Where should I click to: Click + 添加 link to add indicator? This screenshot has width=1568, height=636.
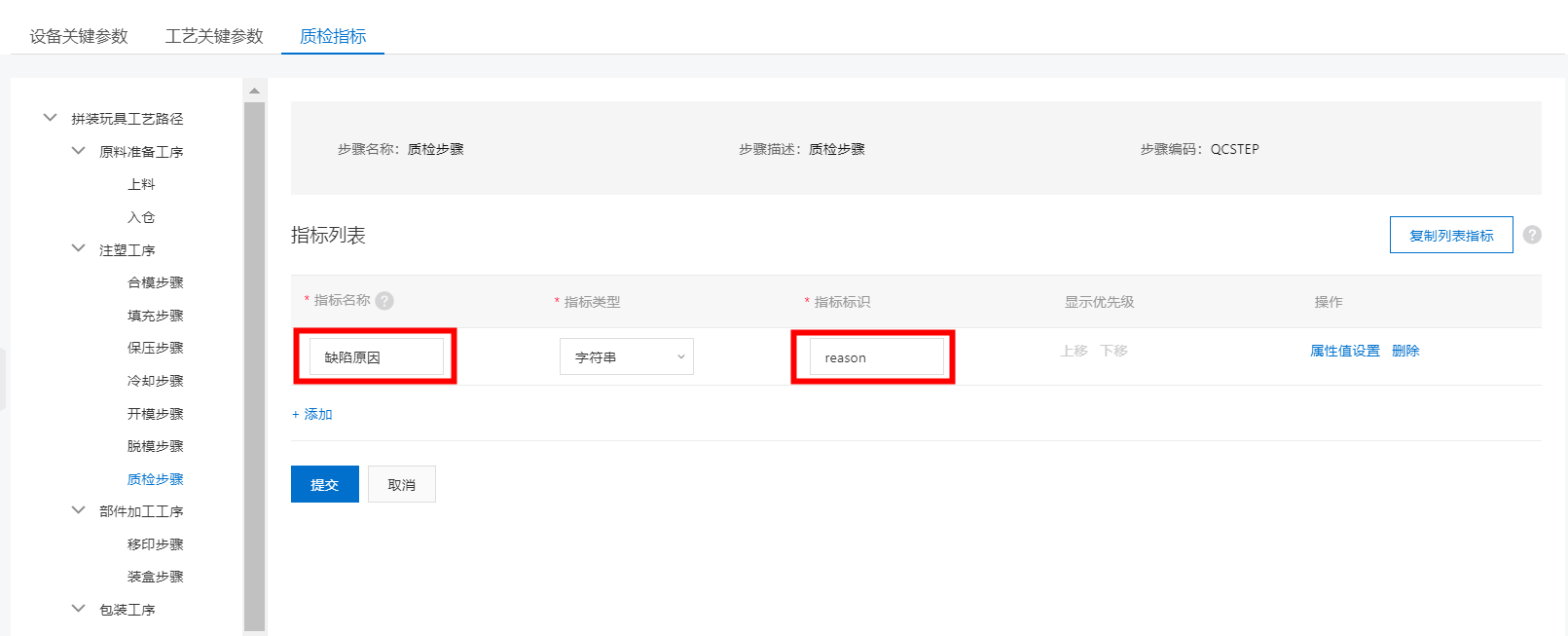pos(312,414)
